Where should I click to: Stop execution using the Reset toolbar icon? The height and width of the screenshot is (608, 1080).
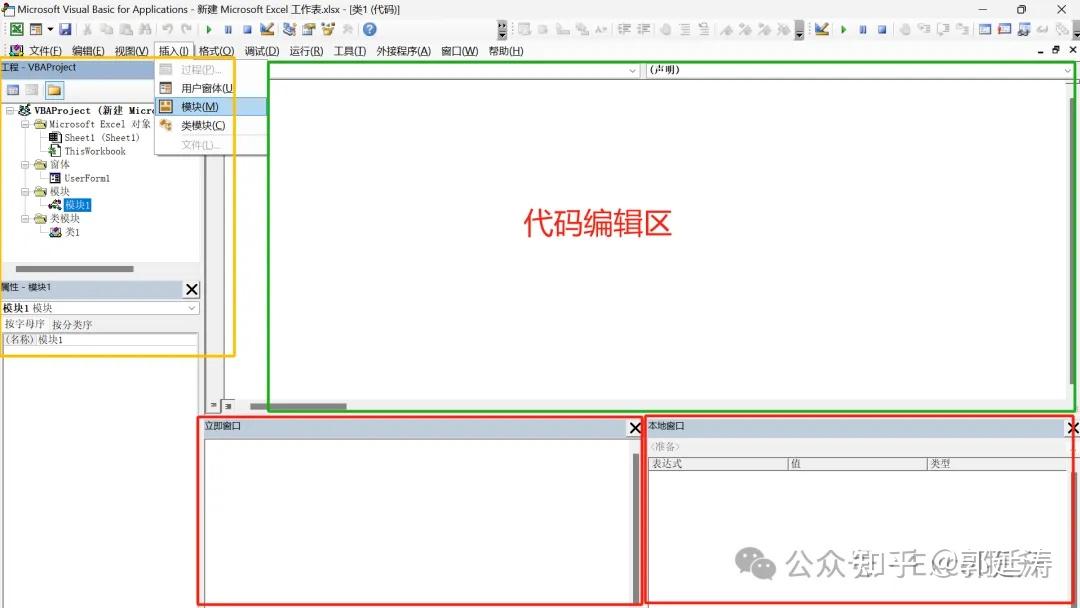(247, 30)
